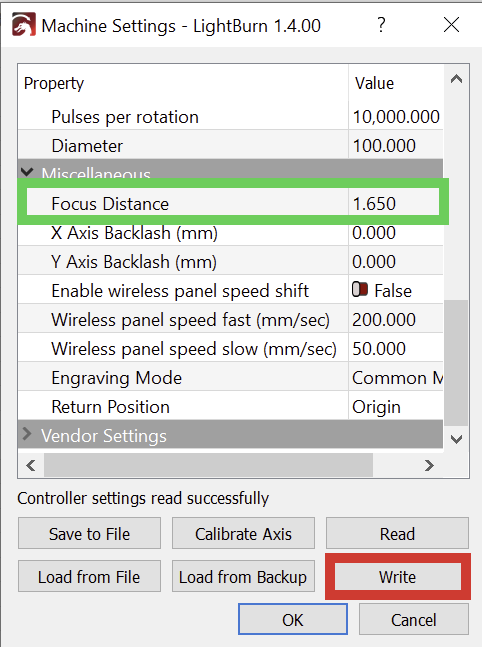482x647 pixels.
Task: Select the Return Position row label
Action: point(110,406)
